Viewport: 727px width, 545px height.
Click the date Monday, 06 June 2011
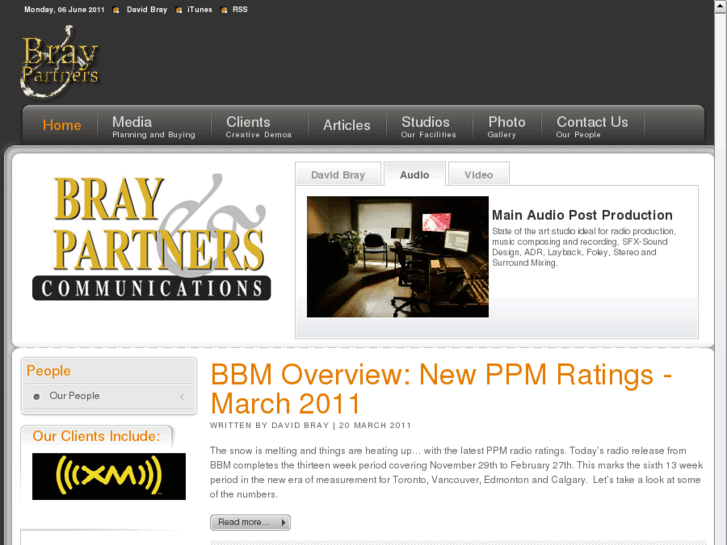pos(64,9)
